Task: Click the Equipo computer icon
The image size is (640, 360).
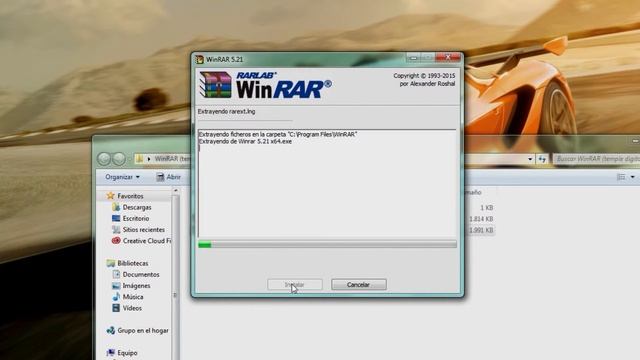Action: (111, 353)
